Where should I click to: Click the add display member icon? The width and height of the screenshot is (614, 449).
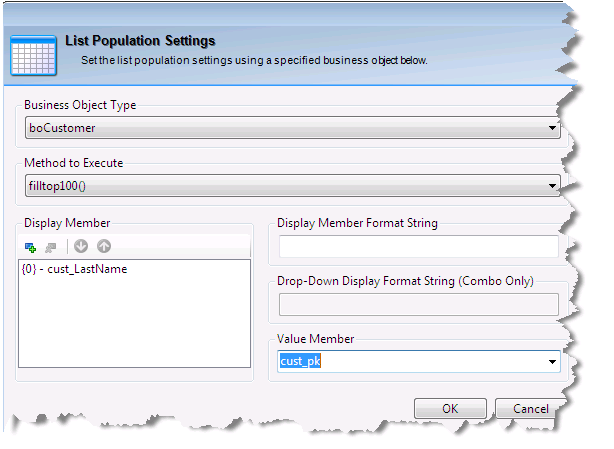coord(31,247)
